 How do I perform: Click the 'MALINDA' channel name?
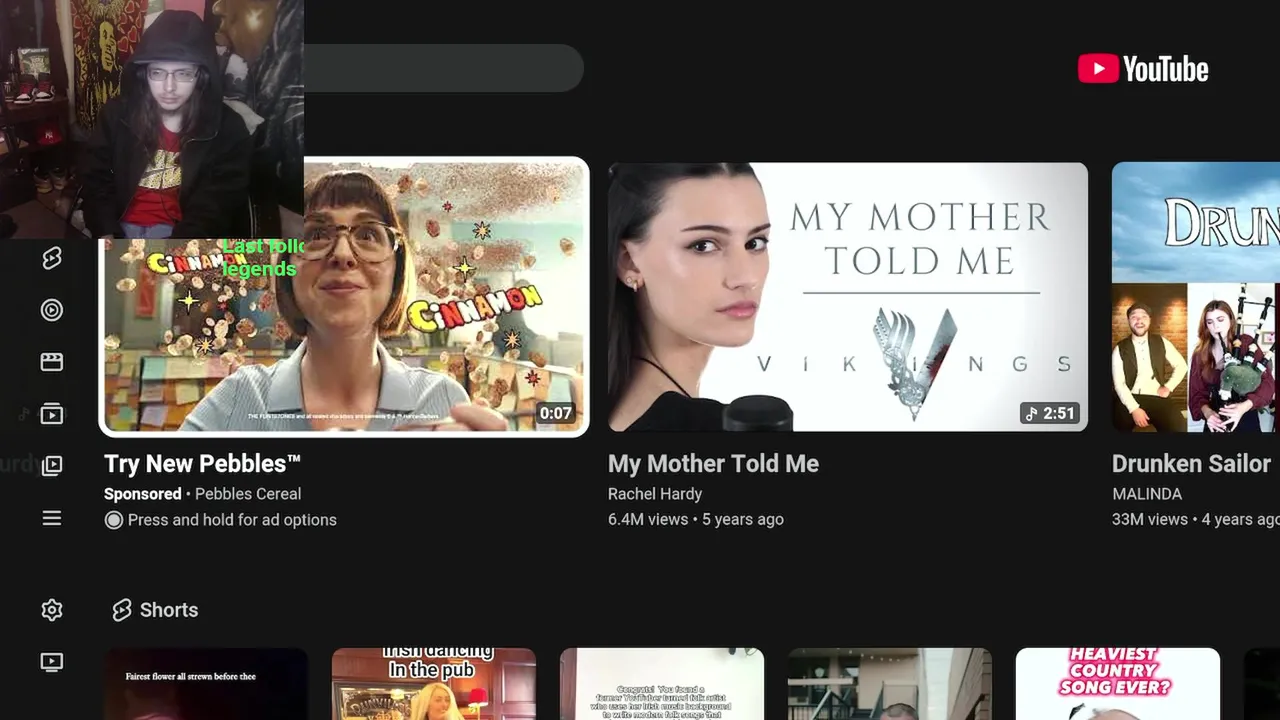[1147, 494]
